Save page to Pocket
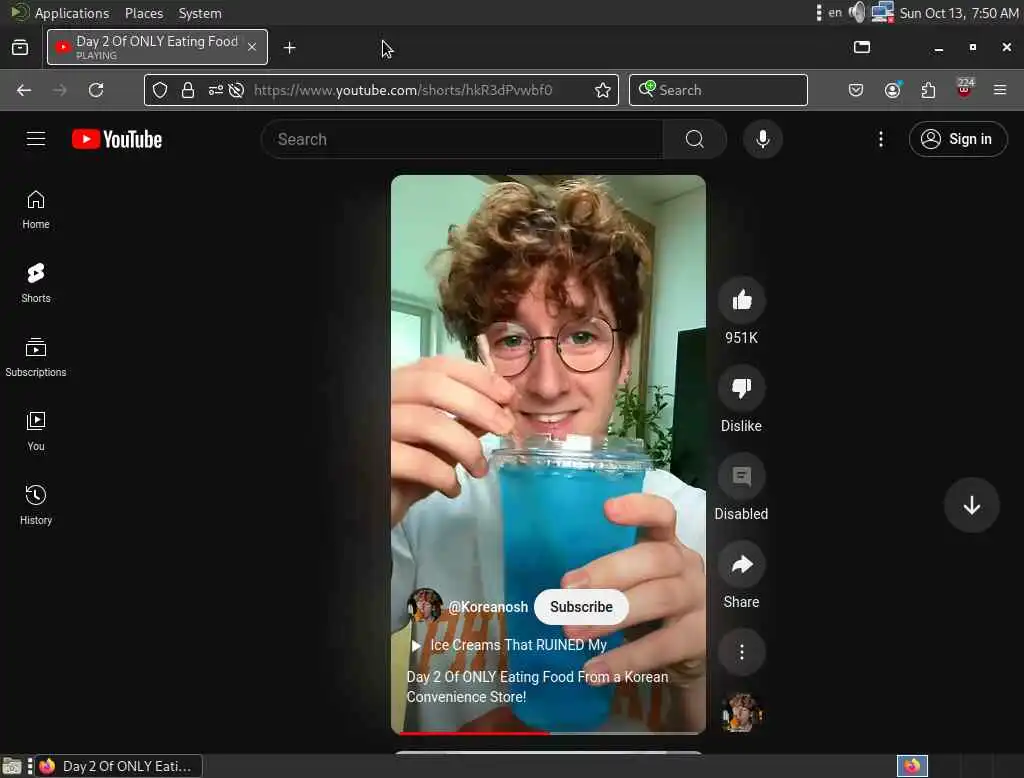Viewport: 1024px width, 778px height. (x=856, y=90)
